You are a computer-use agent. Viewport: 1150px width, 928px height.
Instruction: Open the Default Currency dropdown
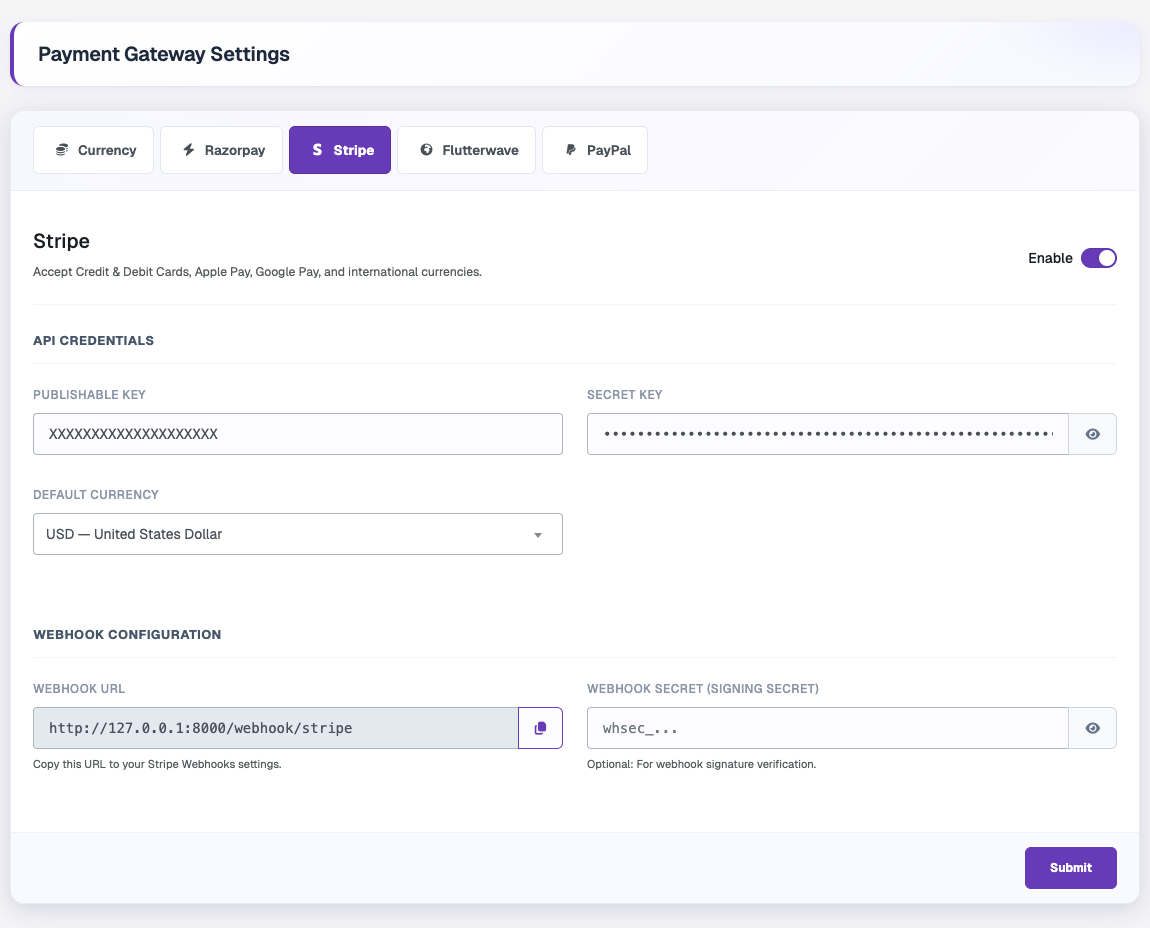click(x=298, y=534)
